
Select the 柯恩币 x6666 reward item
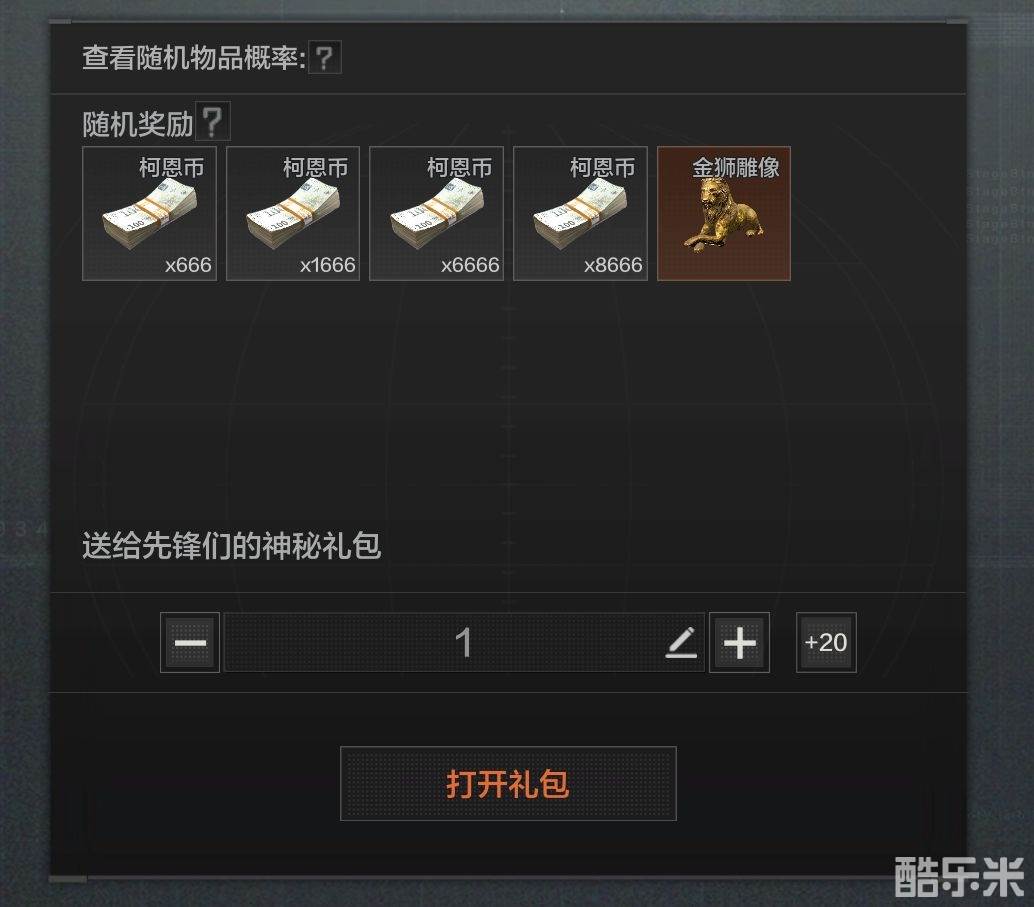437,214
